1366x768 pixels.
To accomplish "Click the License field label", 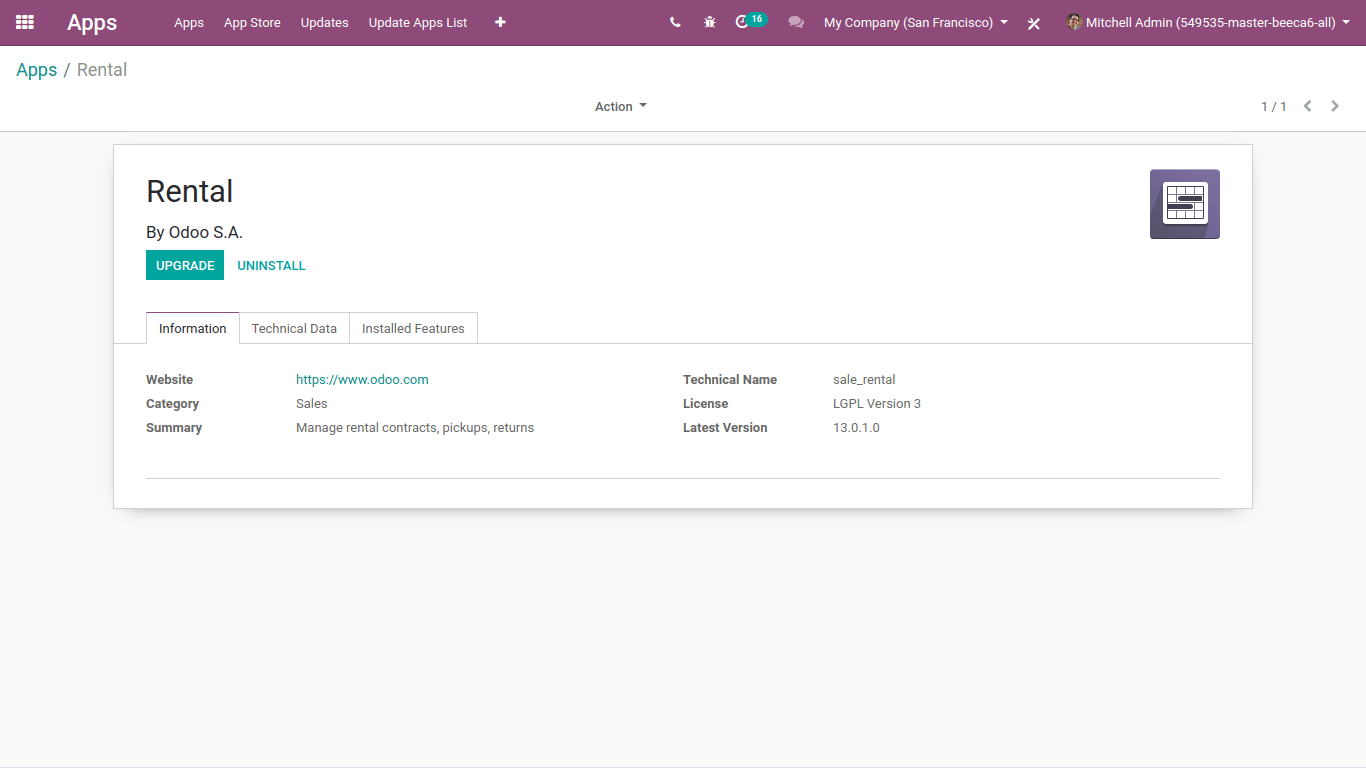I will click(706, 404).
